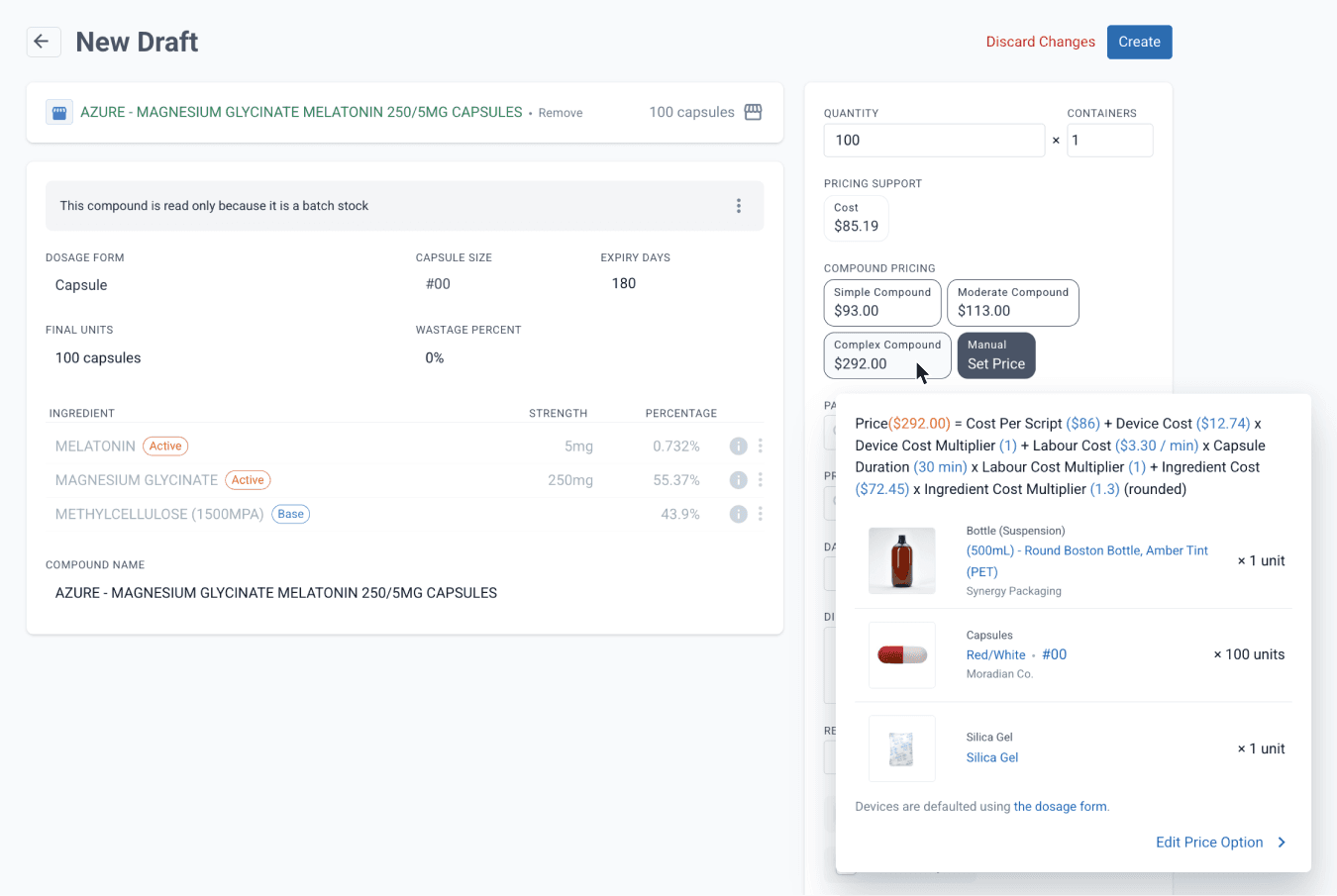Click the ($12.74) device cost value
This screenshot has width=1337, height=896.
[1223, 424]
